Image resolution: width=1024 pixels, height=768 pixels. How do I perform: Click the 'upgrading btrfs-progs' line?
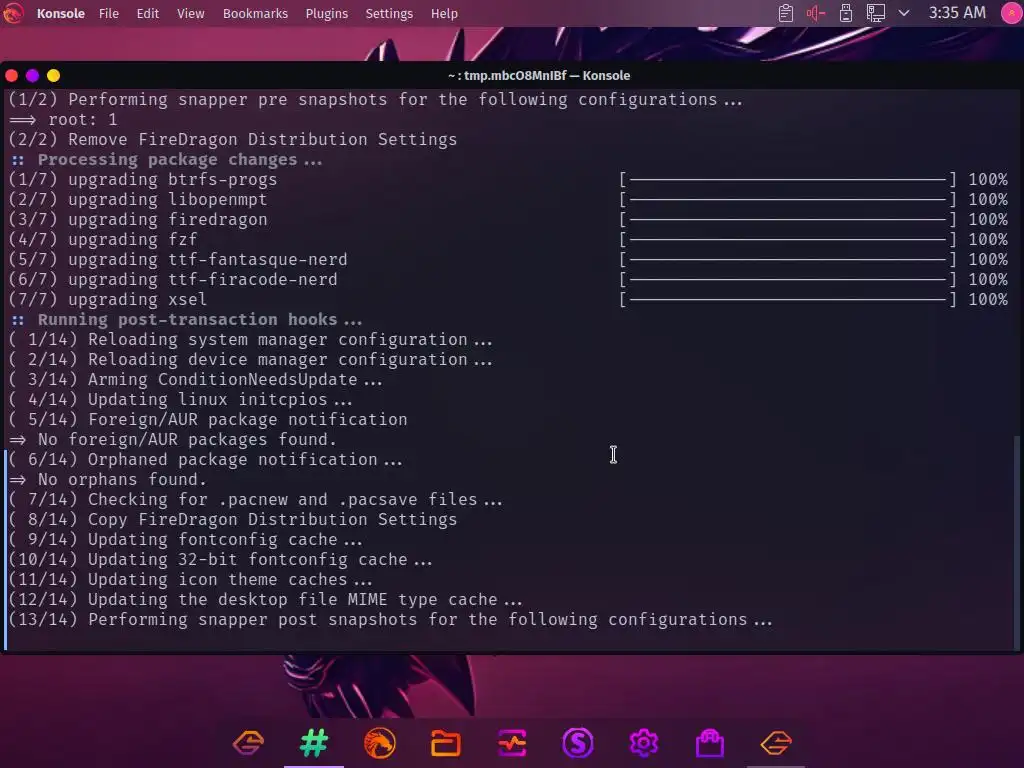click(x=143, y=180)
